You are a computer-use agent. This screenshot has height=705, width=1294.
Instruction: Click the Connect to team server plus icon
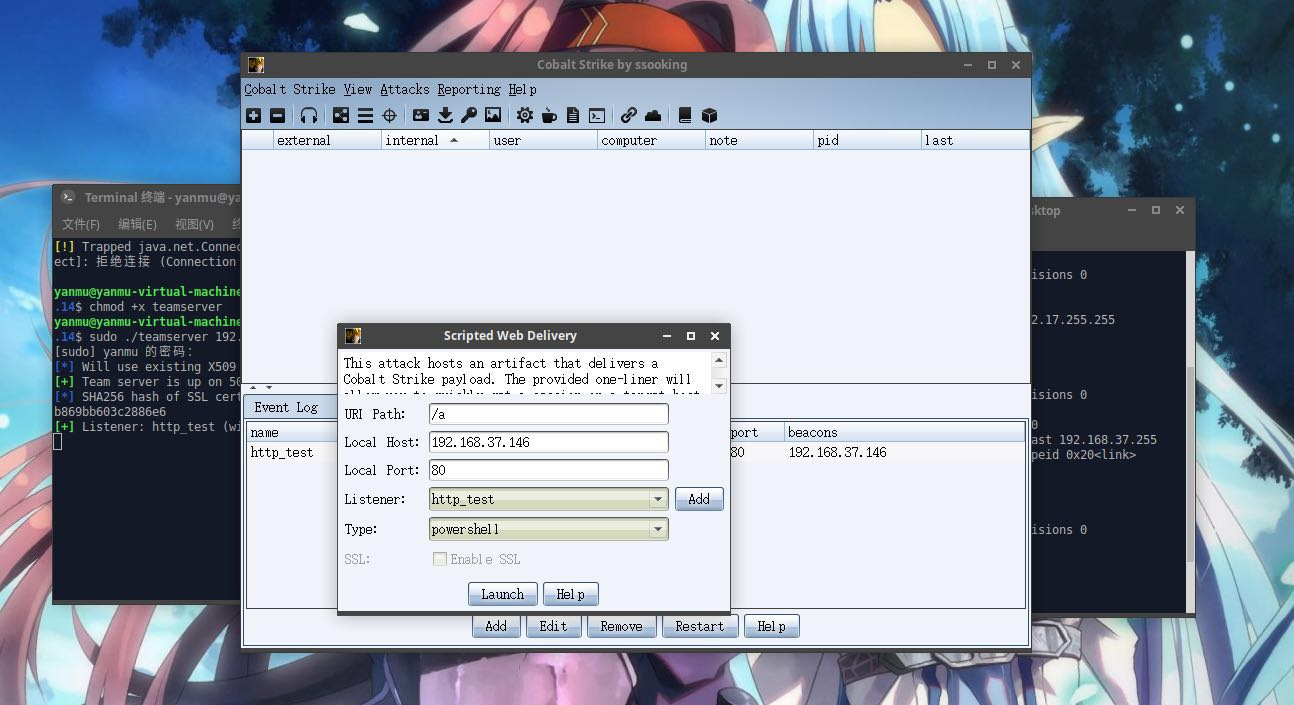pos(253,116)
